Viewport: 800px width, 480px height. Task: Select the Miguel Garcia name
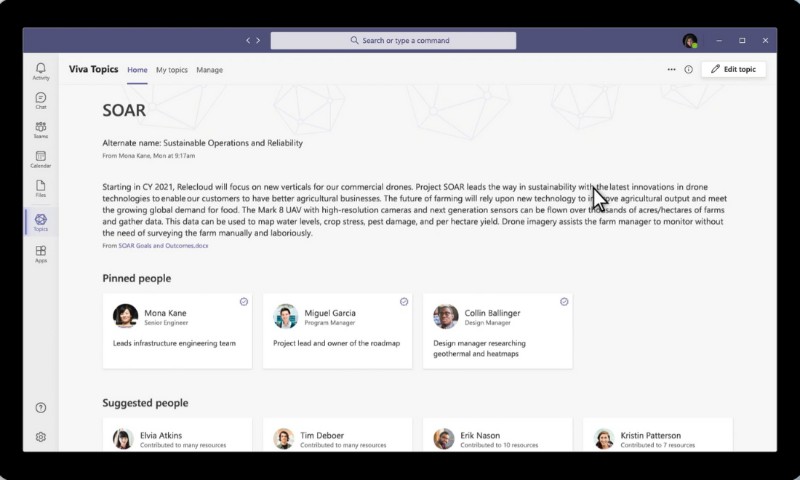(x=330, y=313)
